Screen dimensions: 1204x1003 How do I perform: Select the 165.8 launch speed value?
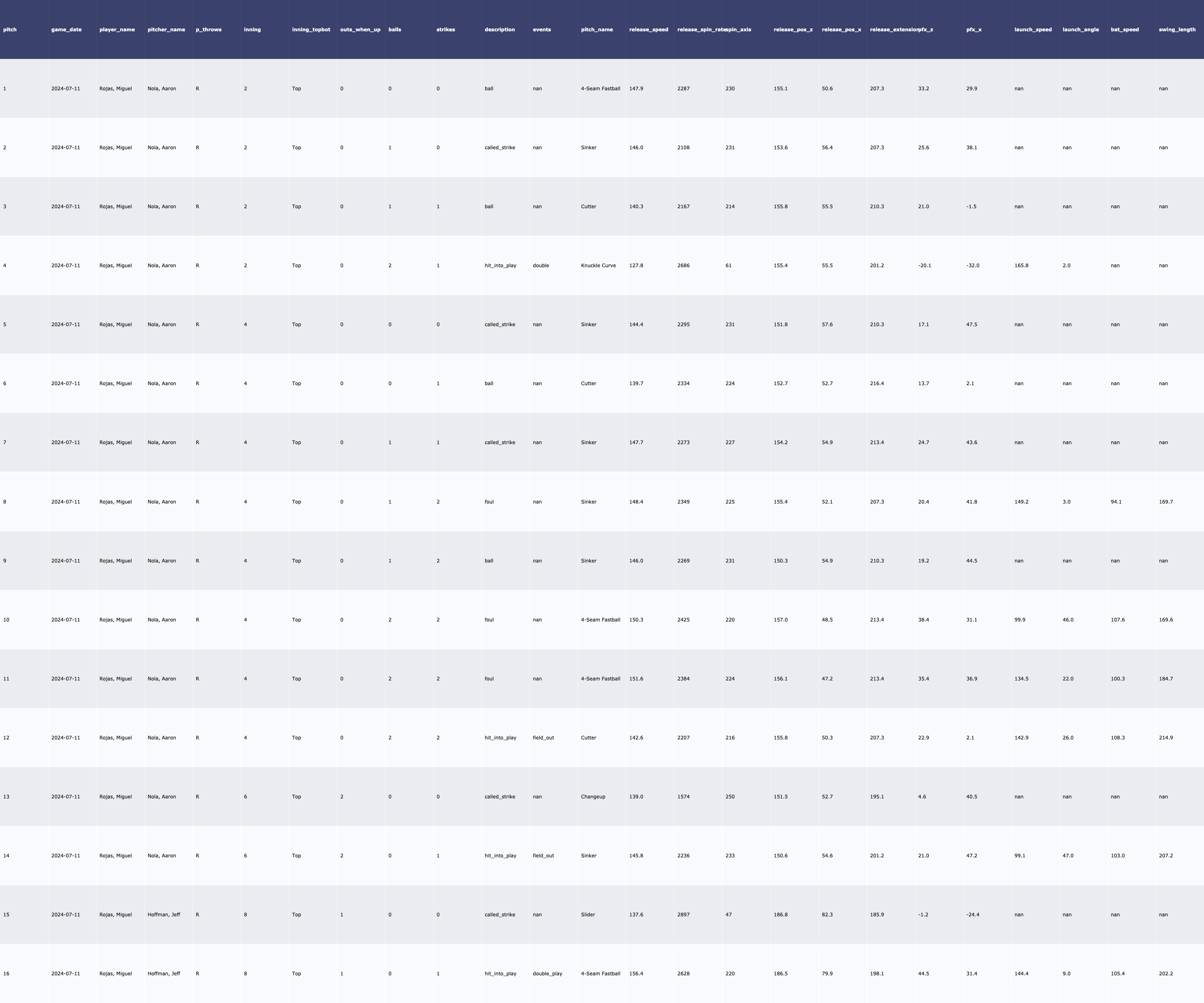point(1021,265)
